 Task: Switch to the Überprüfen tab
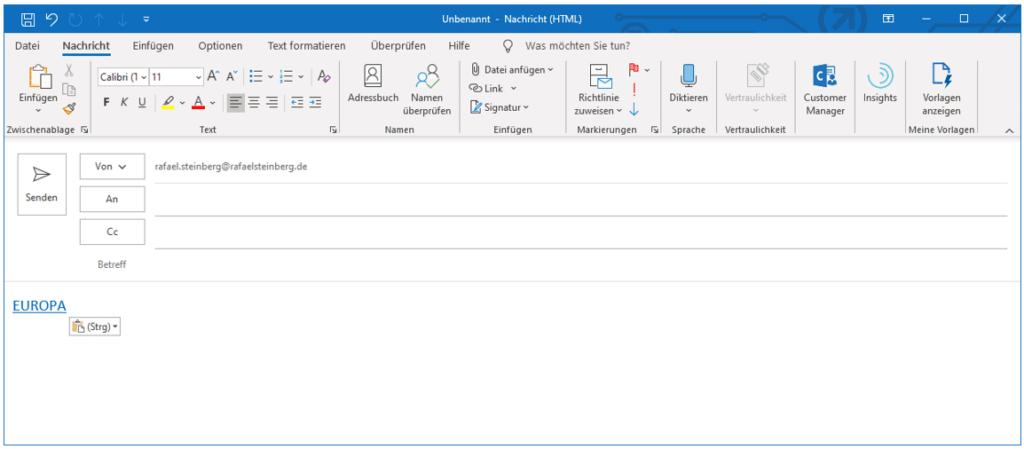click(x=398, y=46)
